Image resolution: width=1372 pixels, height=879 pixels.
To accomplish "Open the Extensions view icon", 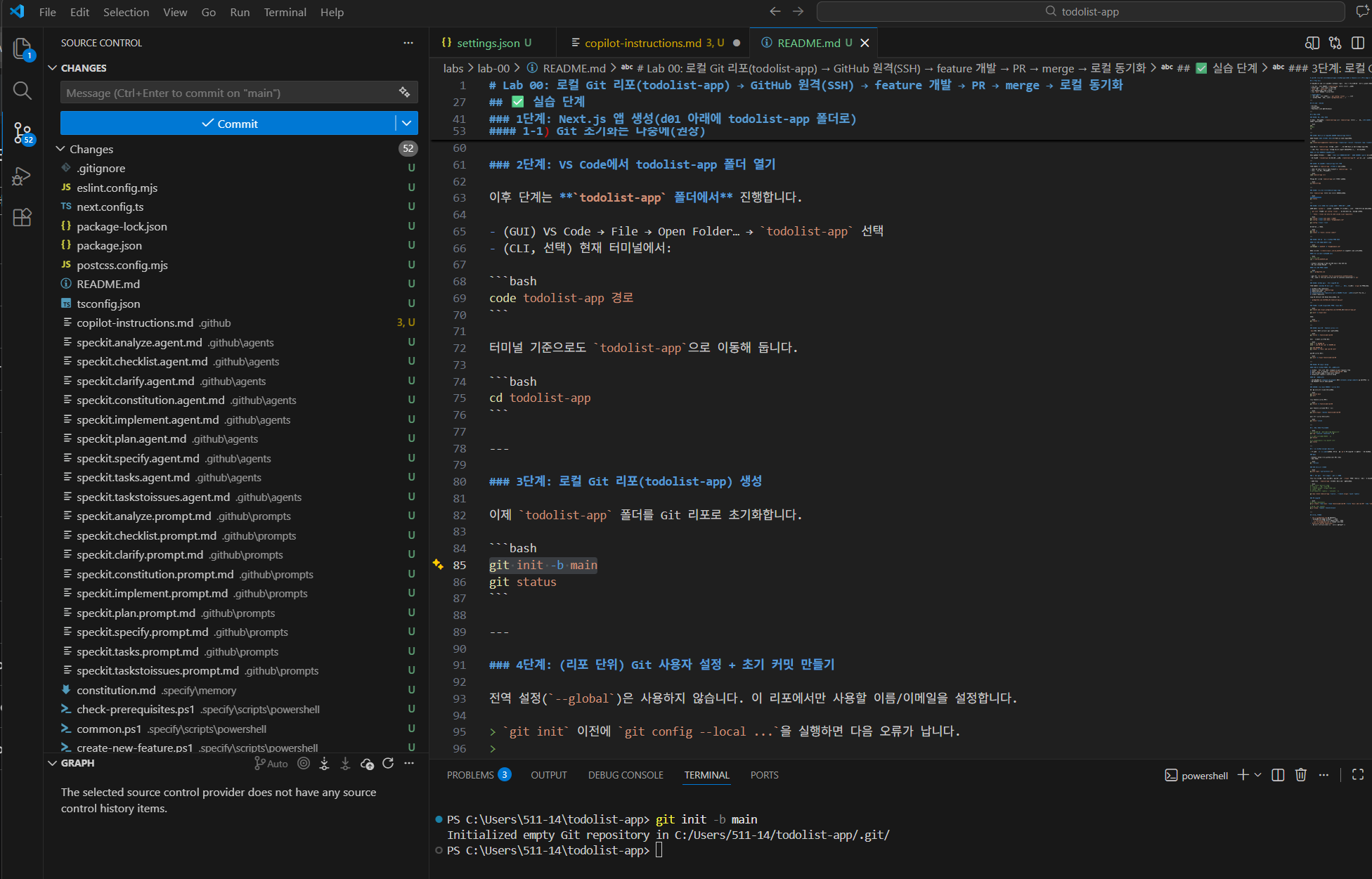I will [22, 217].
